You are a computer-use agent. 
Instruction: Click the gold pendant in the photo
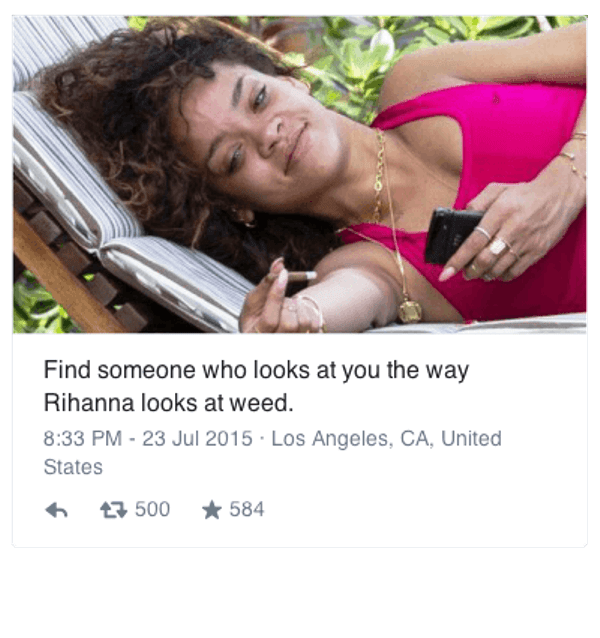click(410, 312)
